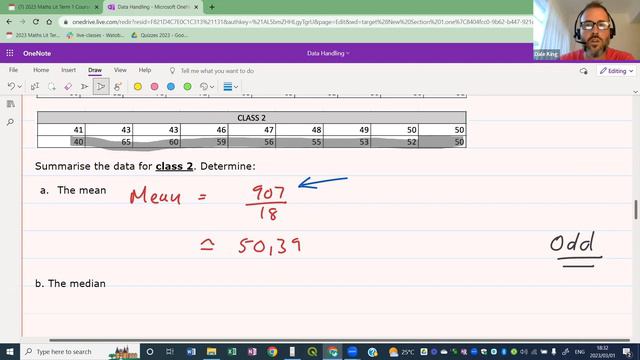
Task: Click the taskbar search box
Action: click(80, 351)
